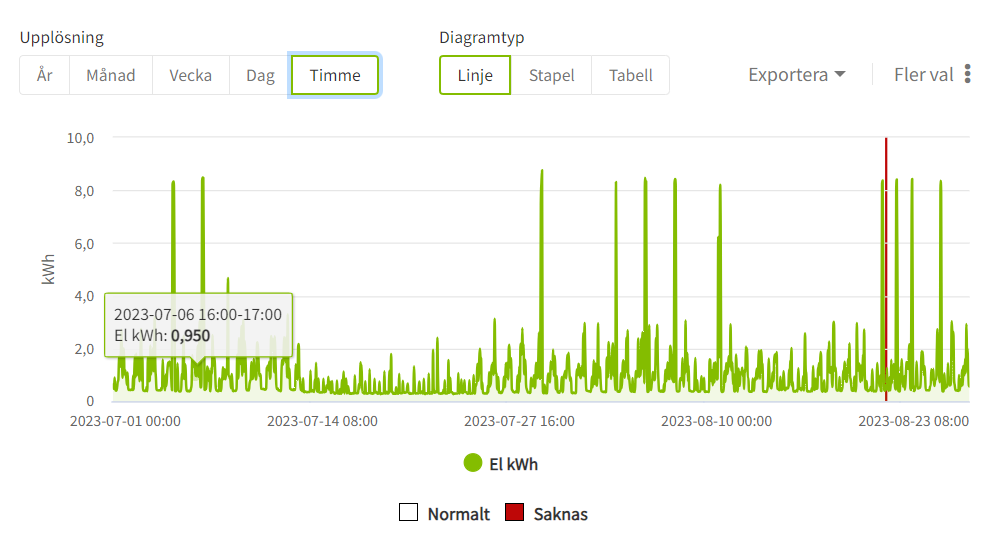The height and width of the screenshot is (541, 998).
Task: Select Månad resolution
Action: click(x=110, y=75)
